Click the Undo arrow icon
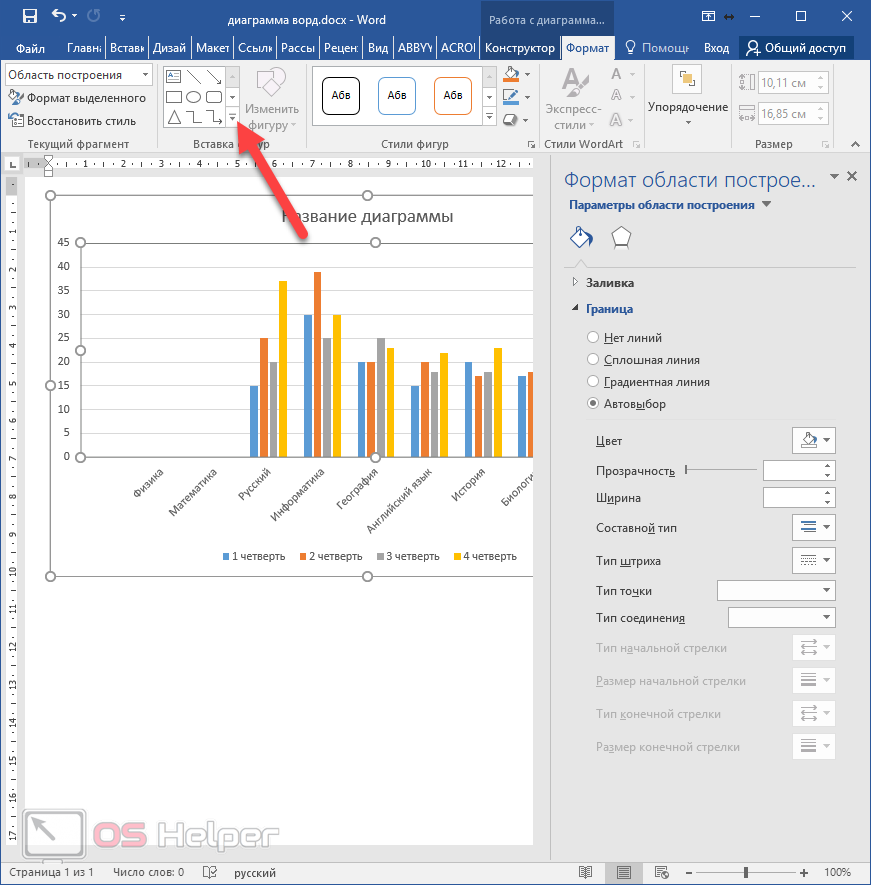Image resolution: width=871 pixels, height=885 pixels. point(59,16)
